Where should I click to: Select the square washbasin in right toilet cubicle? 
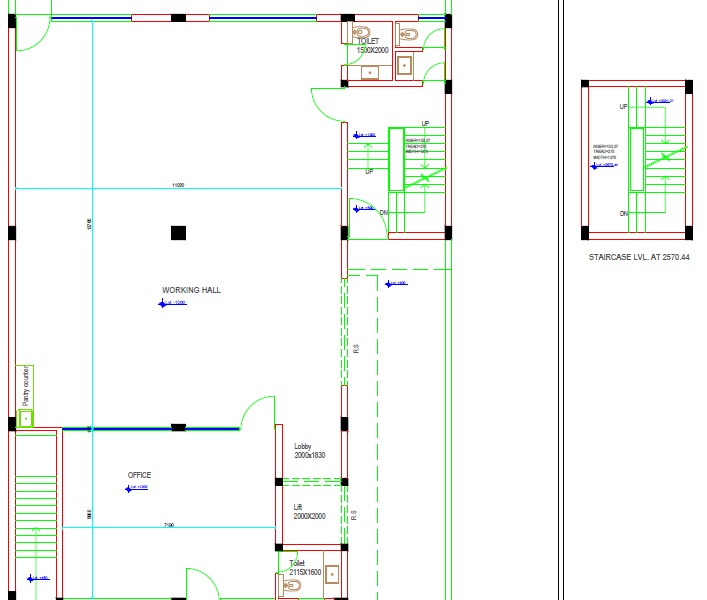click(x=404, y=66)
